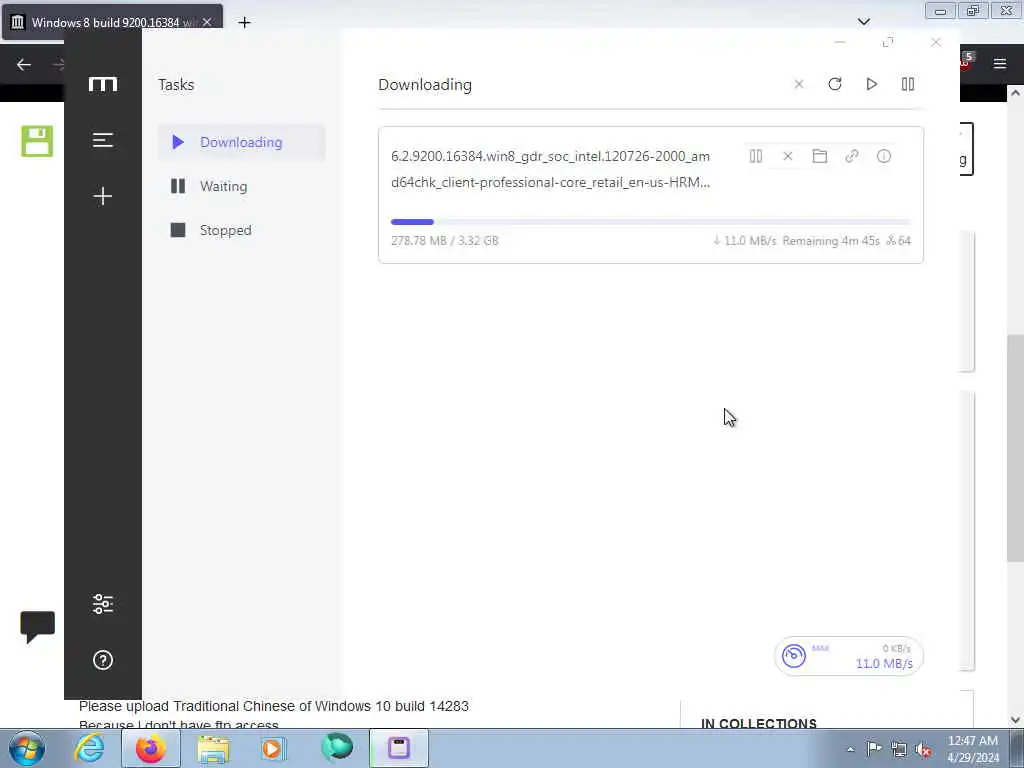Click the Motrix logo in the sidebar
Image resolution: width=1024 pixels, height=768 pixels.
(x=103, y=84)
